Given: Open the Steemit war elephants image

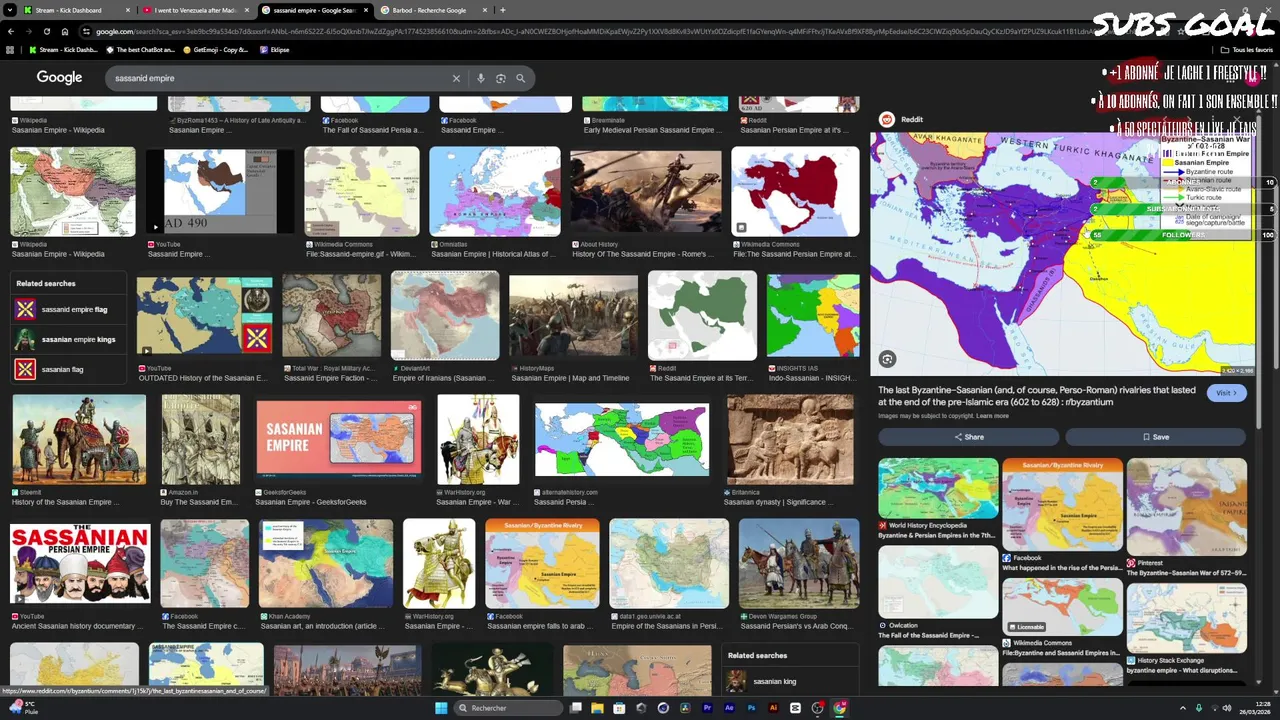Looking at the screenshot, I should pyautogui.click(x=79, y=439).
